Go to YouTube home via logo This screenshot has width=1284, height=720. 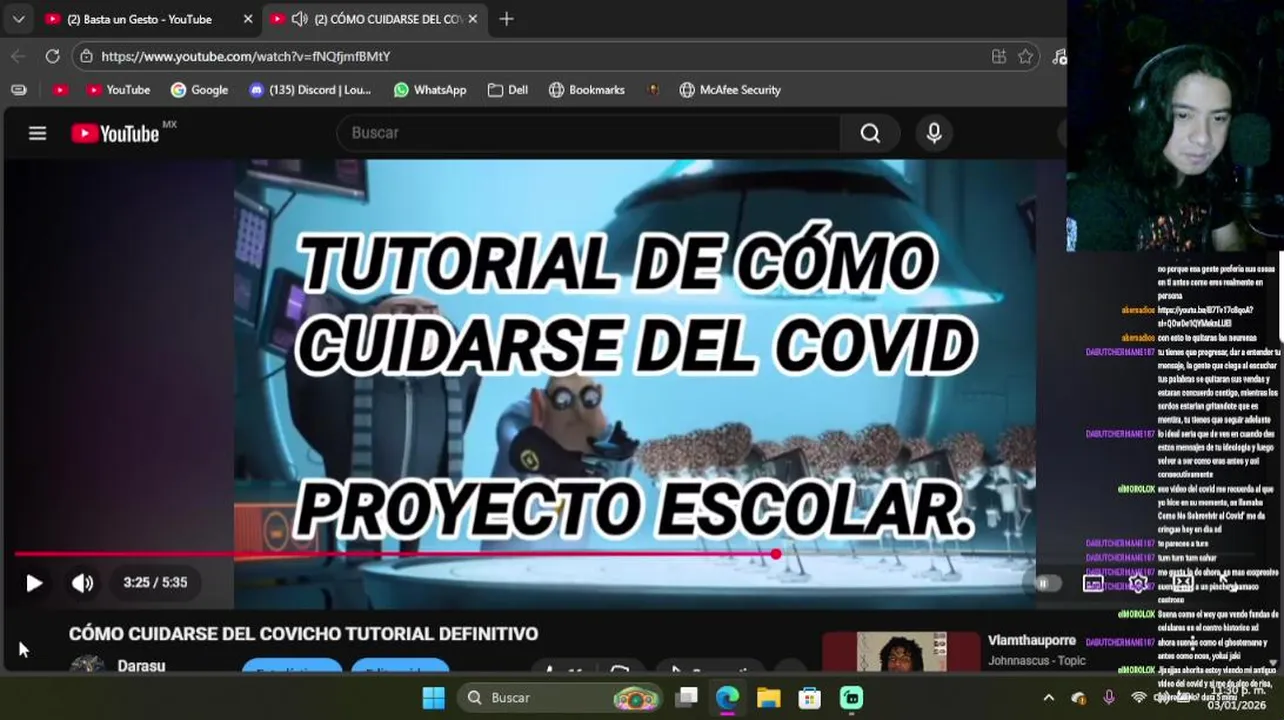[x=115, y=133]
